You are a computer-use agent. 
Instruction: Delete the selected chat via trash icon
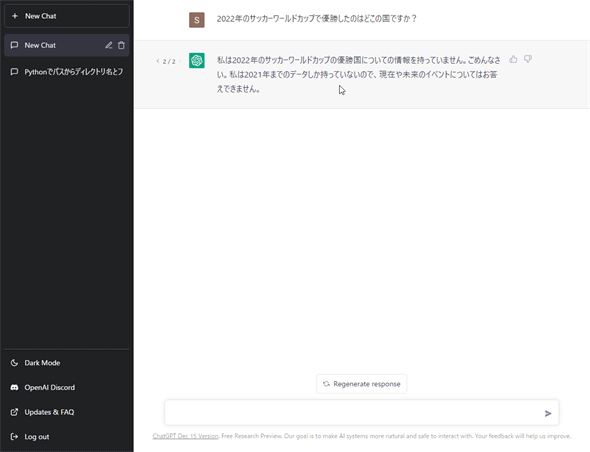click(x=121, y=45)
